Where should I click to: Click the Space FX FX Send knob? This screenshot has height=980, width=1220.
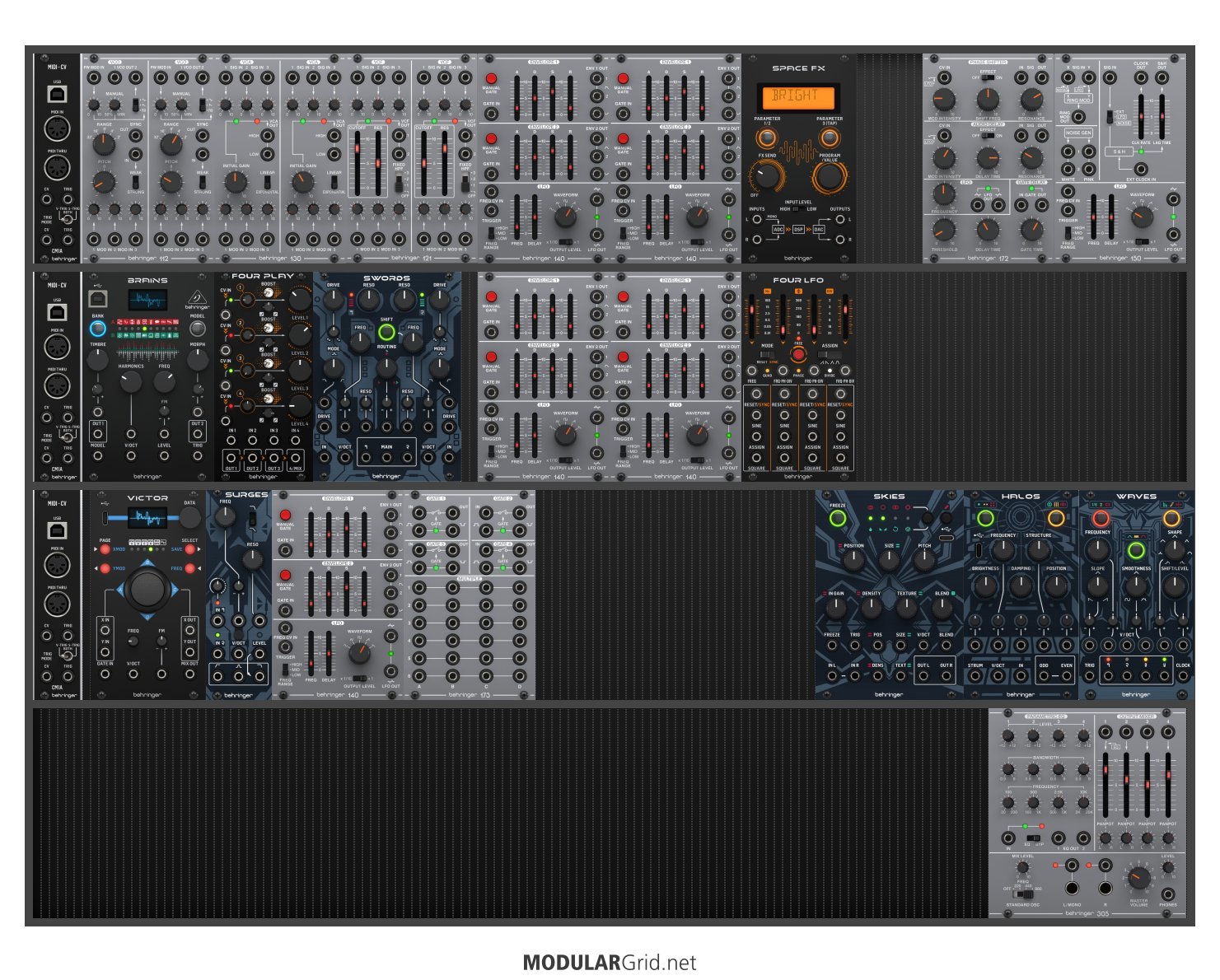point(767,175)
